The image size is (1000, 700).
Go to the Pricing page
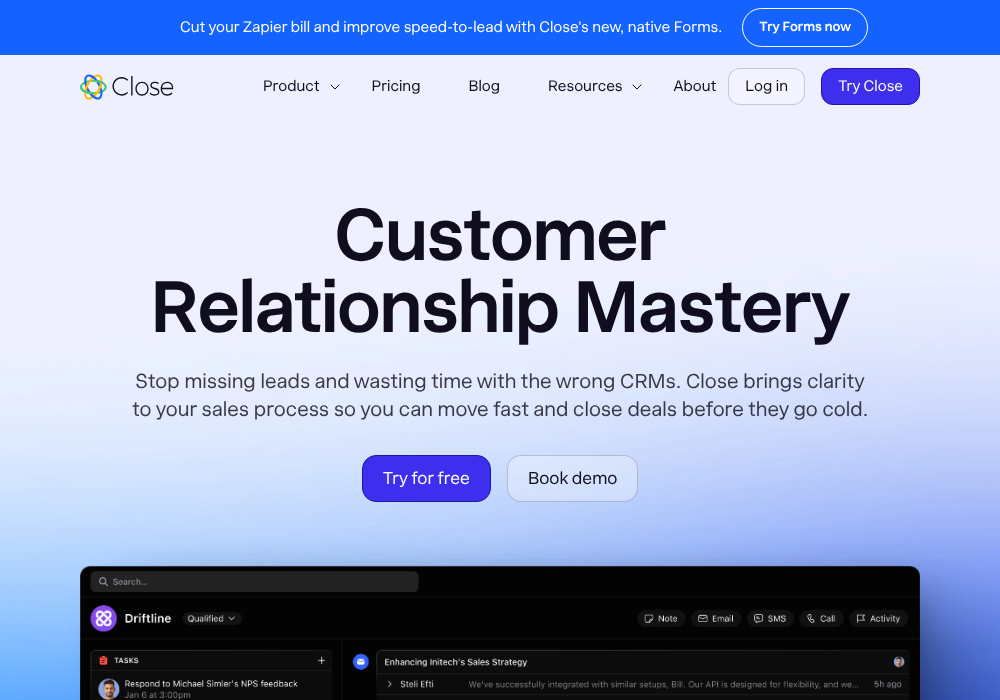[x=396, y=87]
